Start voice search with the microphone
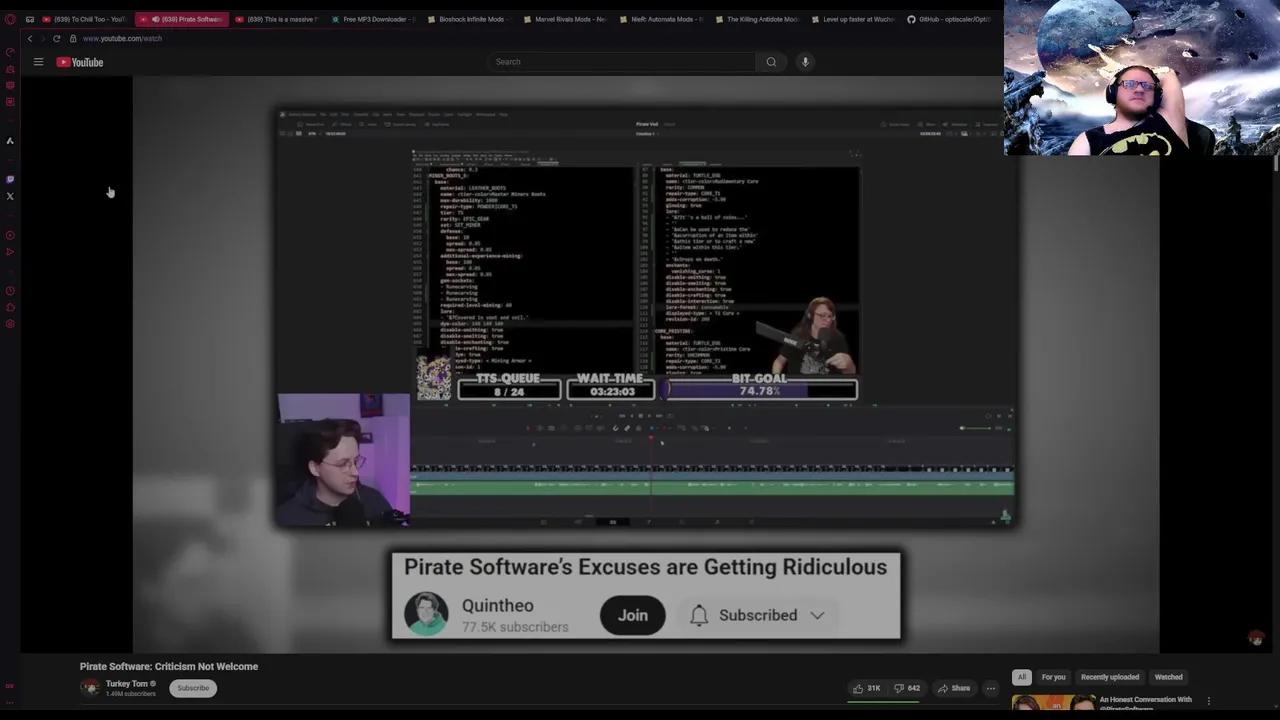 [x=805, y=62]
